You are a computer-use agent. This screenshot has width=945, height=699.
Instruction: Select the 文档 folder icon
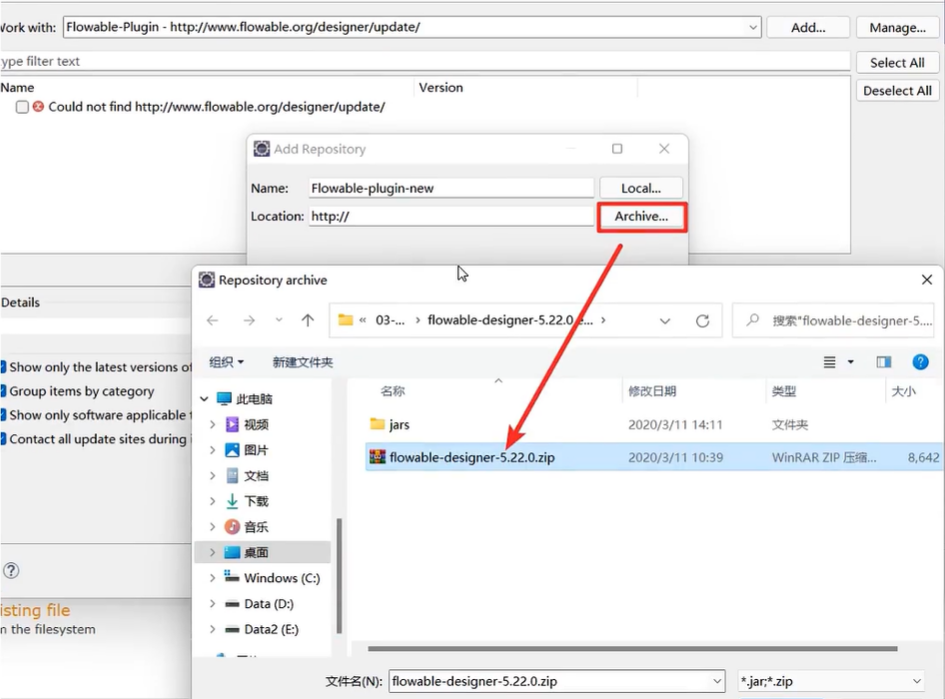[x=232, y=475]
